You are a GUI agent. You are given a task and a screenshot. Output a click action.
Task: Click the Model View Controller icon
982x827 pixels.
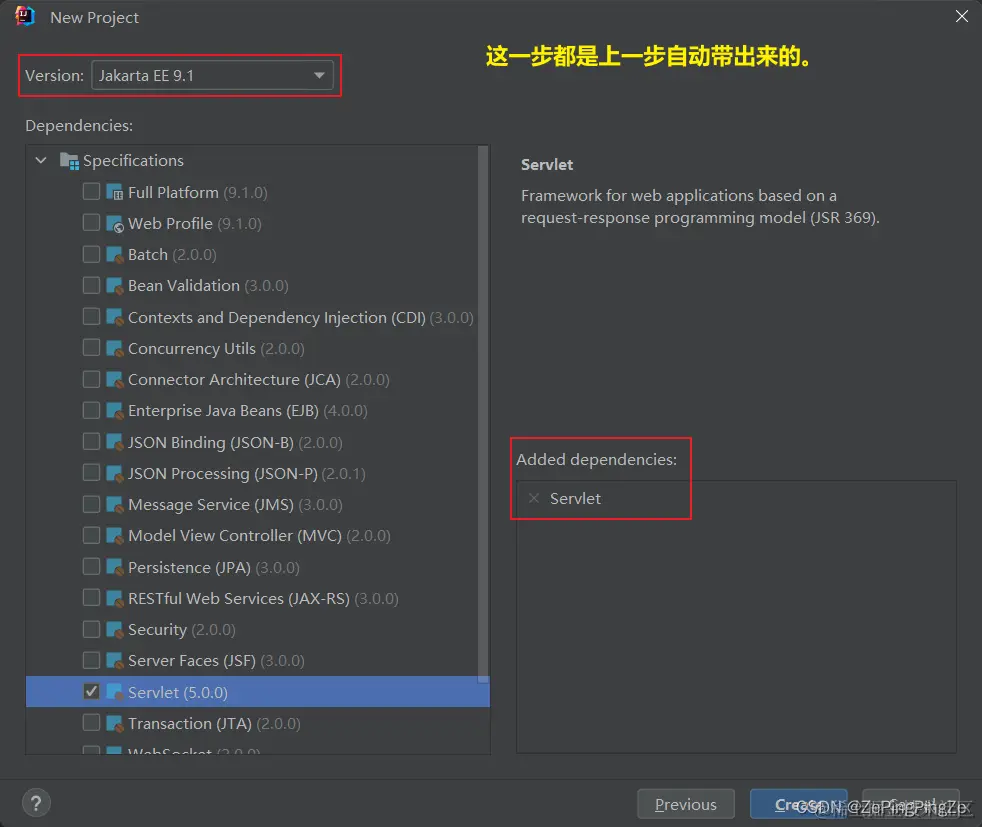point(115,536)
